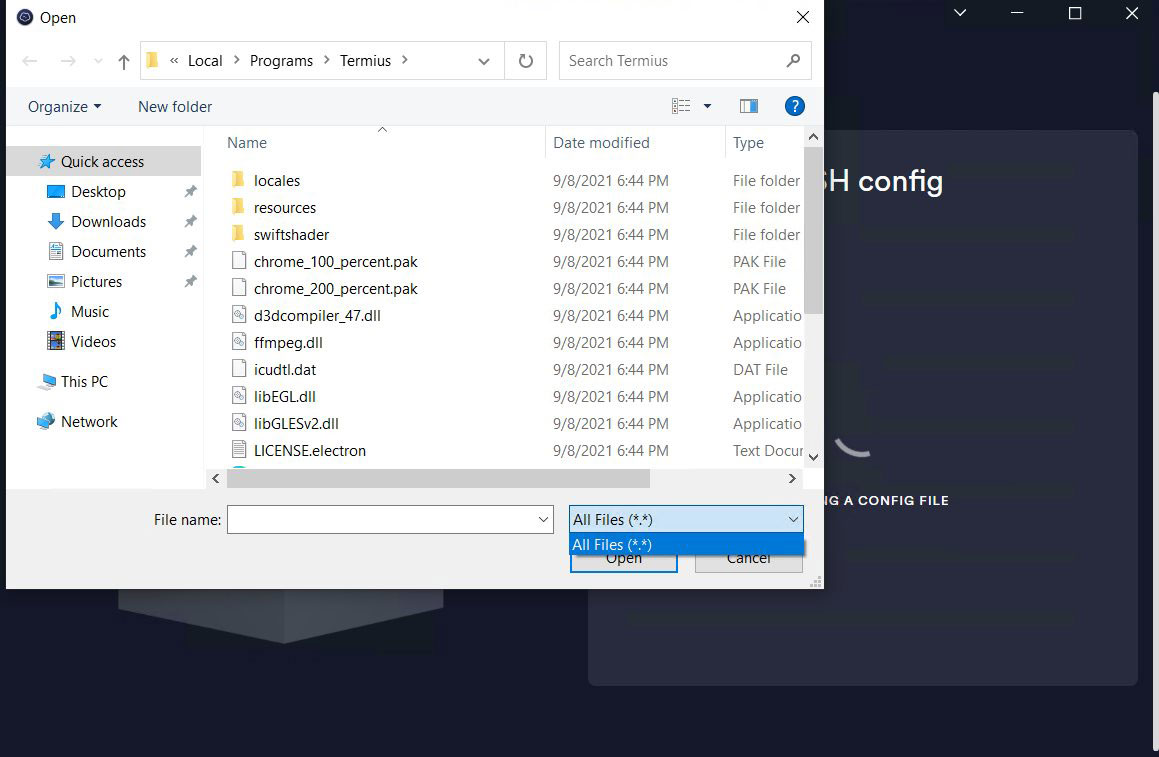The height and width of the screenshot is (757, 1159).
Task: Click the vertical scrollbar thumb
Action: [813, 231]
